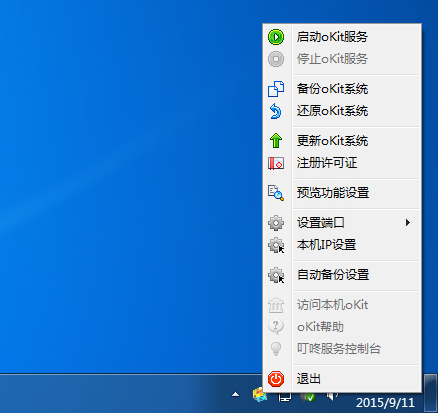This screenshot has height=413, width=438.
Task: Click the register license book icon
Action: (x=276, y=163)
